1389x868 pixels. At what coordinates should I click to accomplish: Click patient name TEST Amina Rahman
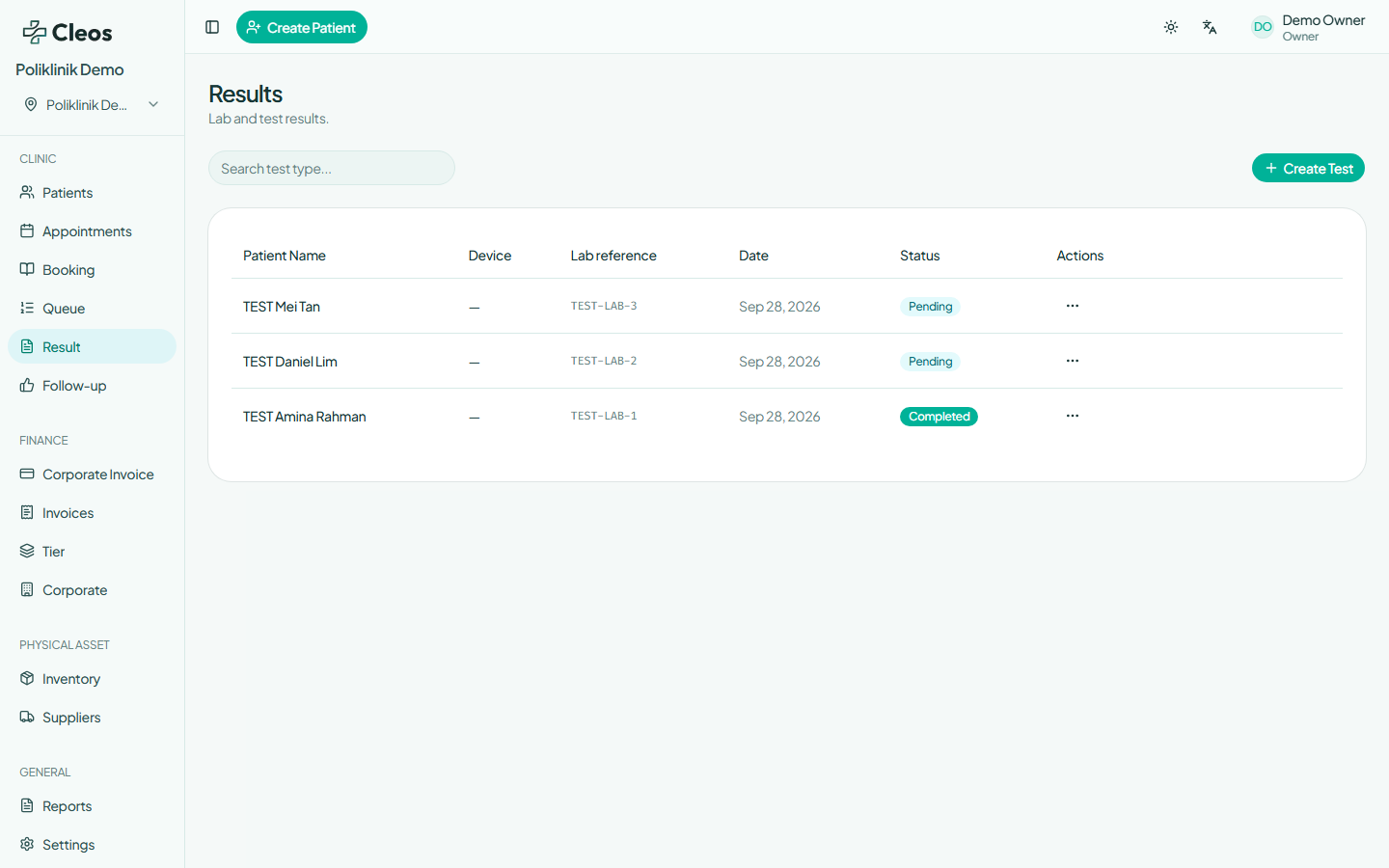[305, 417]
